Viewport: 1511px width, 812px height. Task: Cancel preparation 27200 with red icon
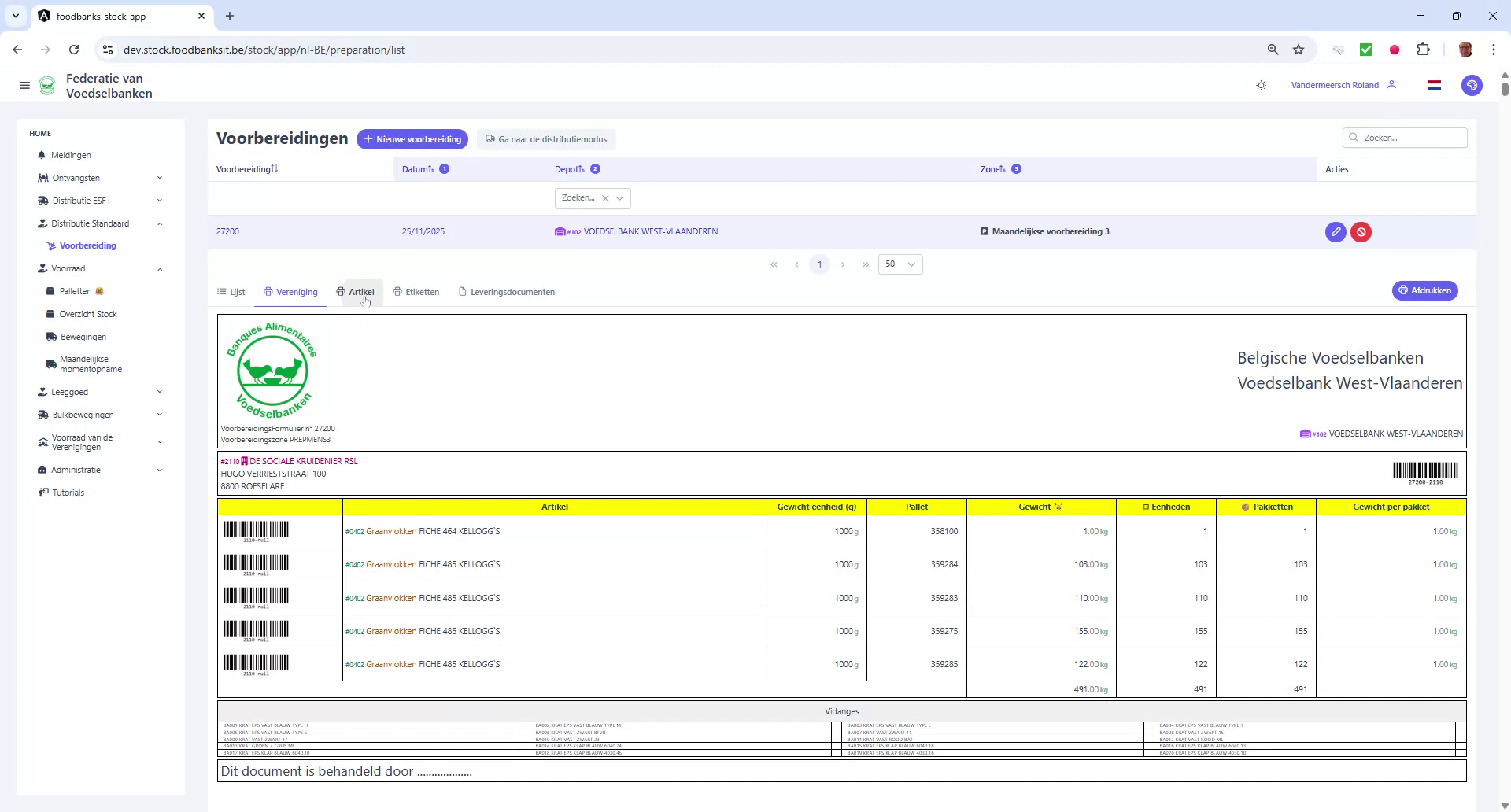(1361, 231)
